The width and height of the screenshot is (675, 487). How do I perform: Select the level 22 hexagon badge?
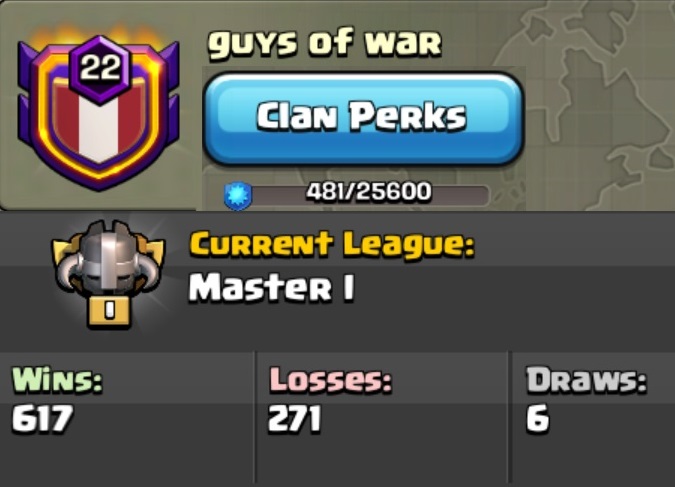pyautogui.click(x=100, y=70)
